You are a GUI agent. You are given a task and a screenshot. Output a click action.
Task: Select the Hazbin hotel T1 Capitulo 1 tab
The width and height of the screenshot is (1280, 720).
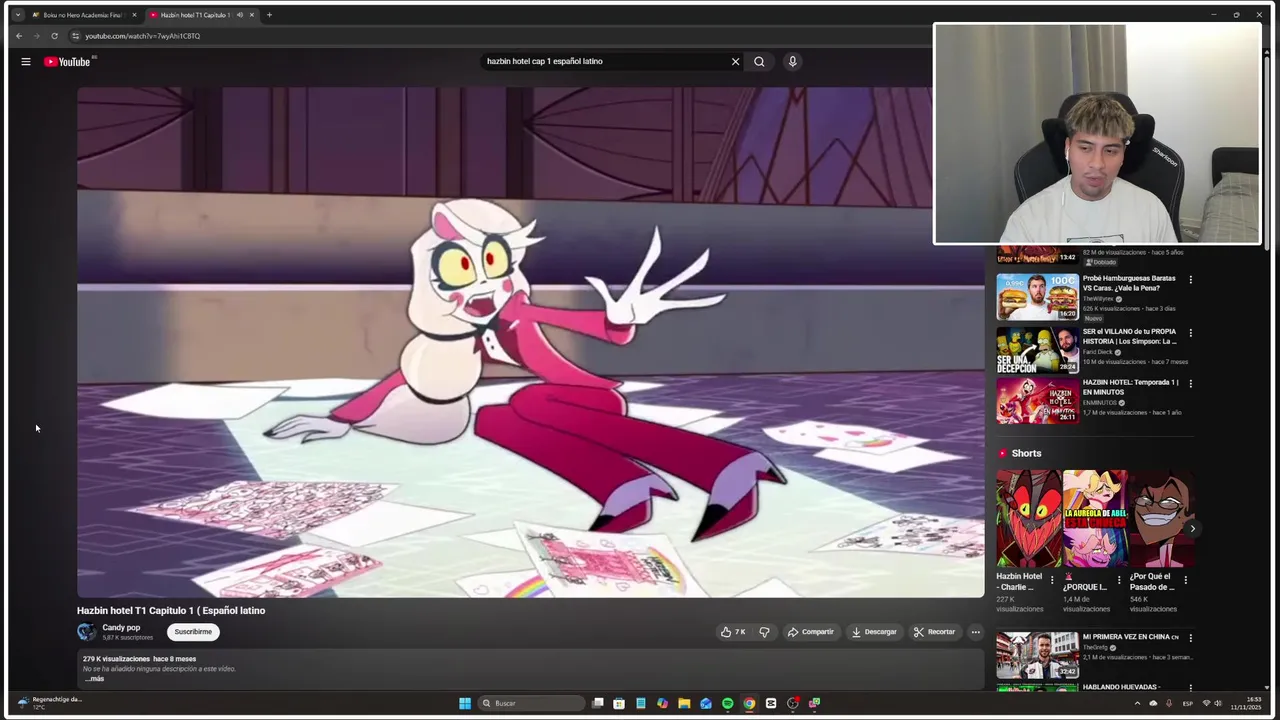pyautogui.click(x=195, y=15)
